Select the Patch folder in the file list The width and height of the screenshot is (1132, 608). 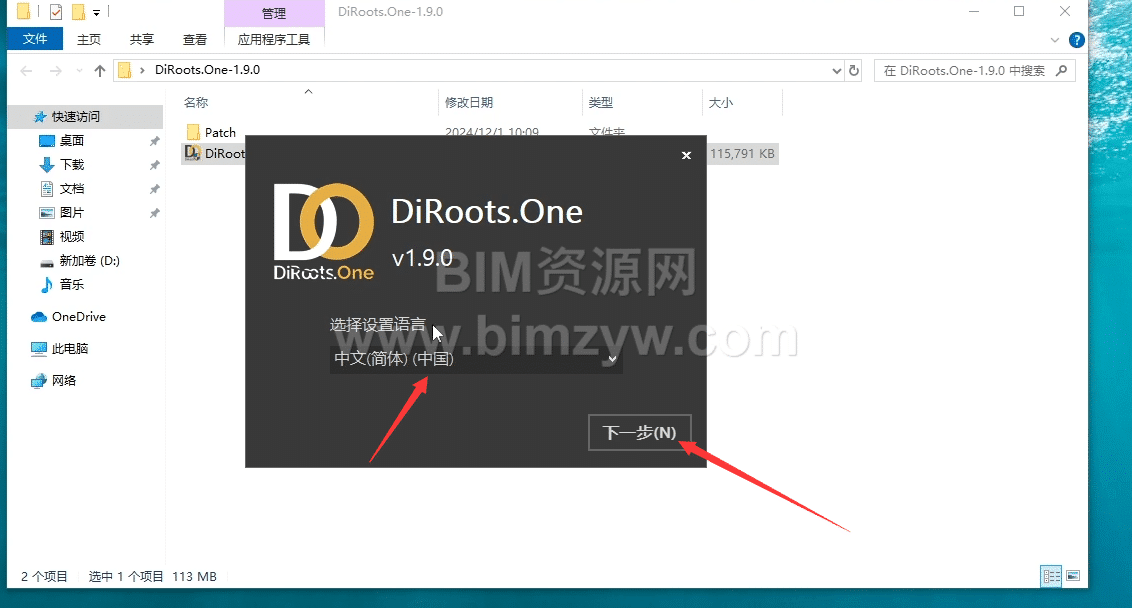tap(220, 132)
